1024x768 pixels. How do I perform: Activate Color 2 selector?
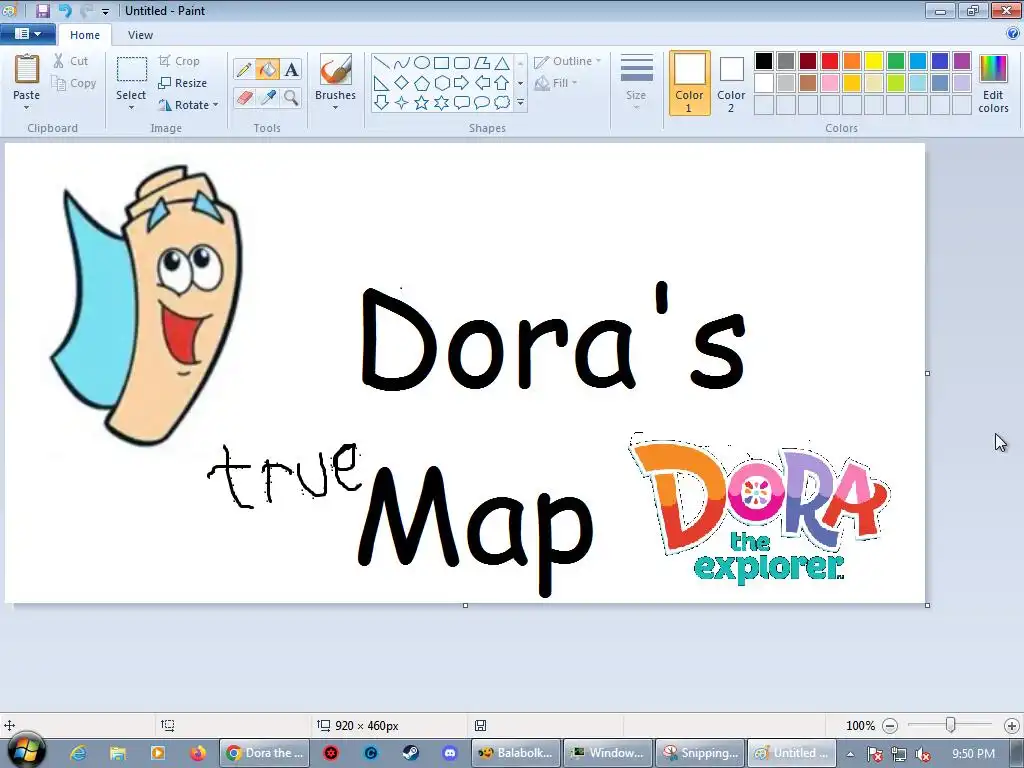pyautogui.click(x=731, y=83)
